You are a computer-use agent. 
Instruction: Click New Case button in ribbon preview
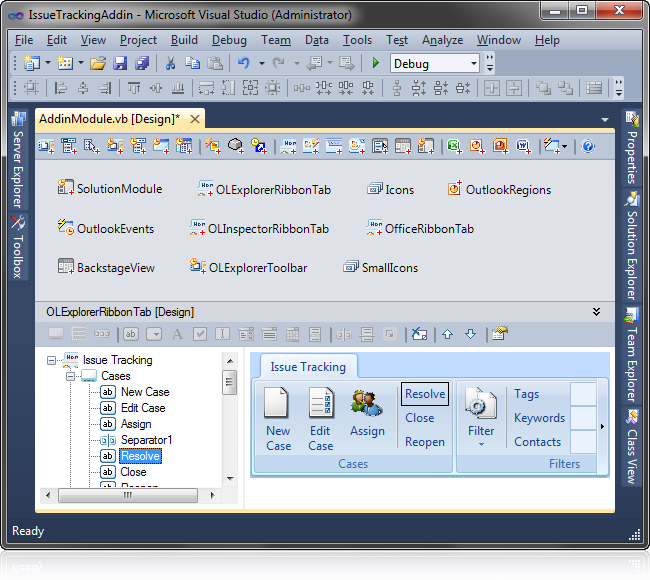[278, 419]
